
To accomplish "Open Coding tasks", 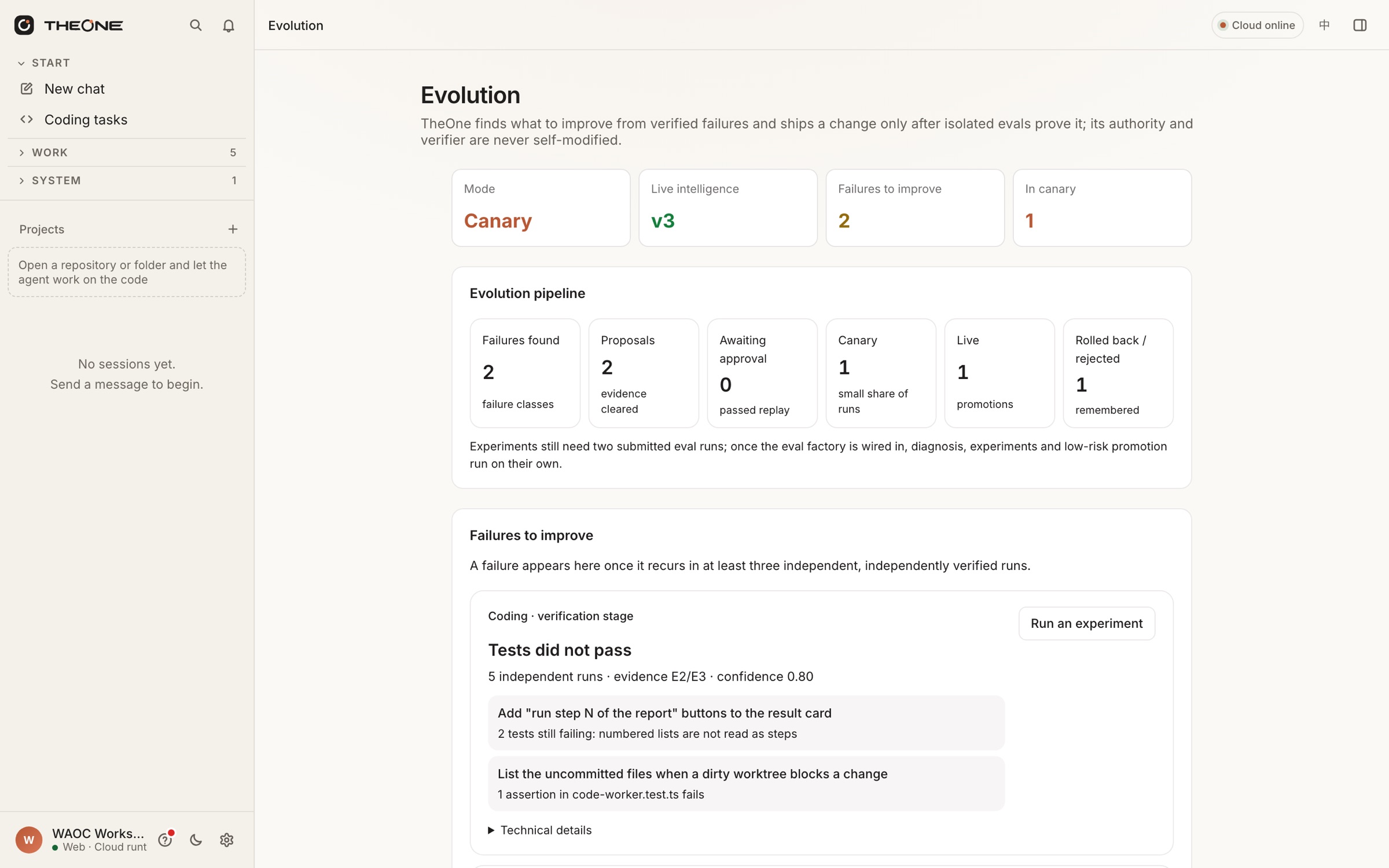I will (127, 119).
